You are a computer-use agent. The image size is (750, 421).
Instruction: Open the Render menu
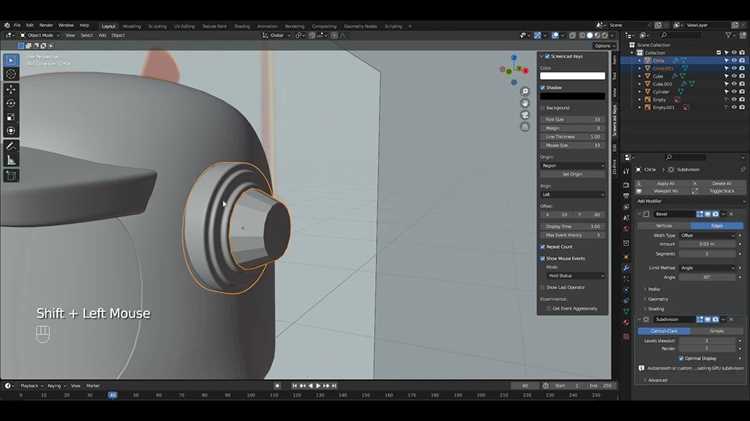click(x=46, y=25)
